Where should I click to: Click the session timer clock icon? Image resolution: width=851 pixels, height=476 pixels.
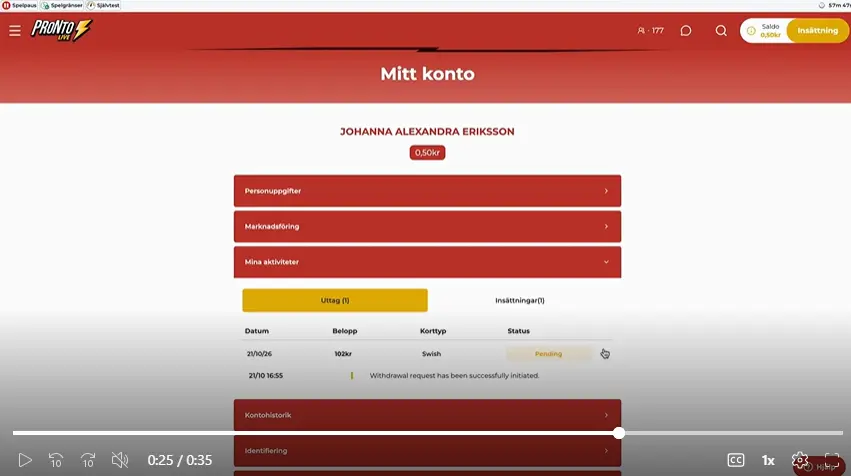click(822, 5)
